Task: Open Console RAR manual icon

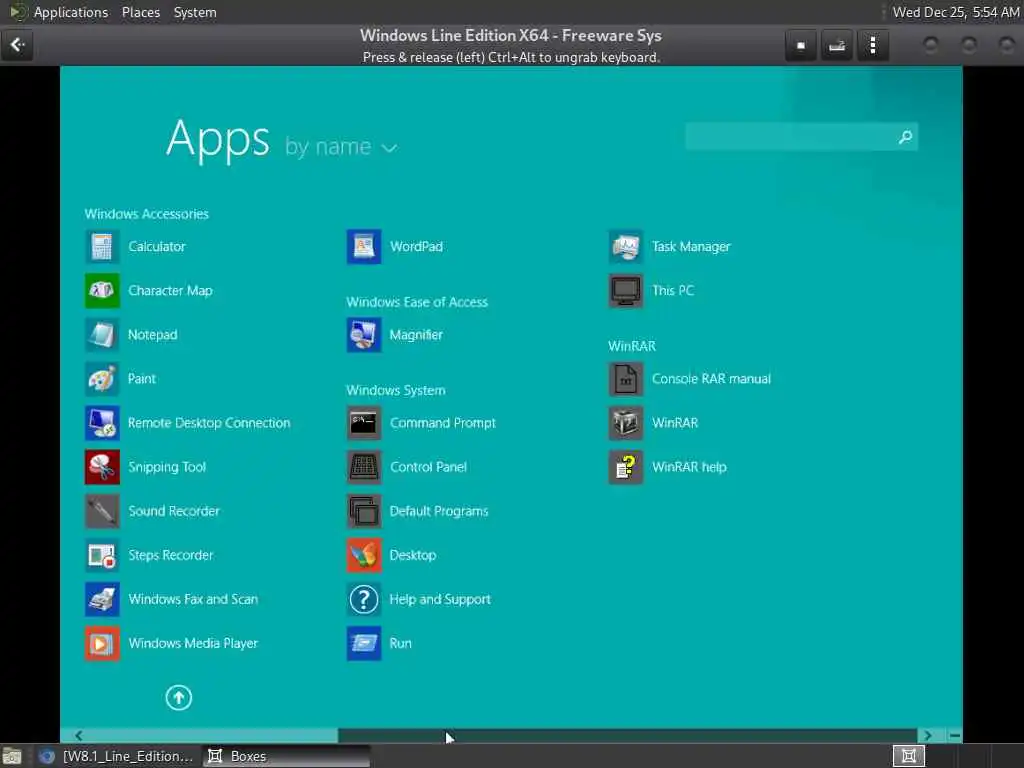Action: tap(626, 379)
